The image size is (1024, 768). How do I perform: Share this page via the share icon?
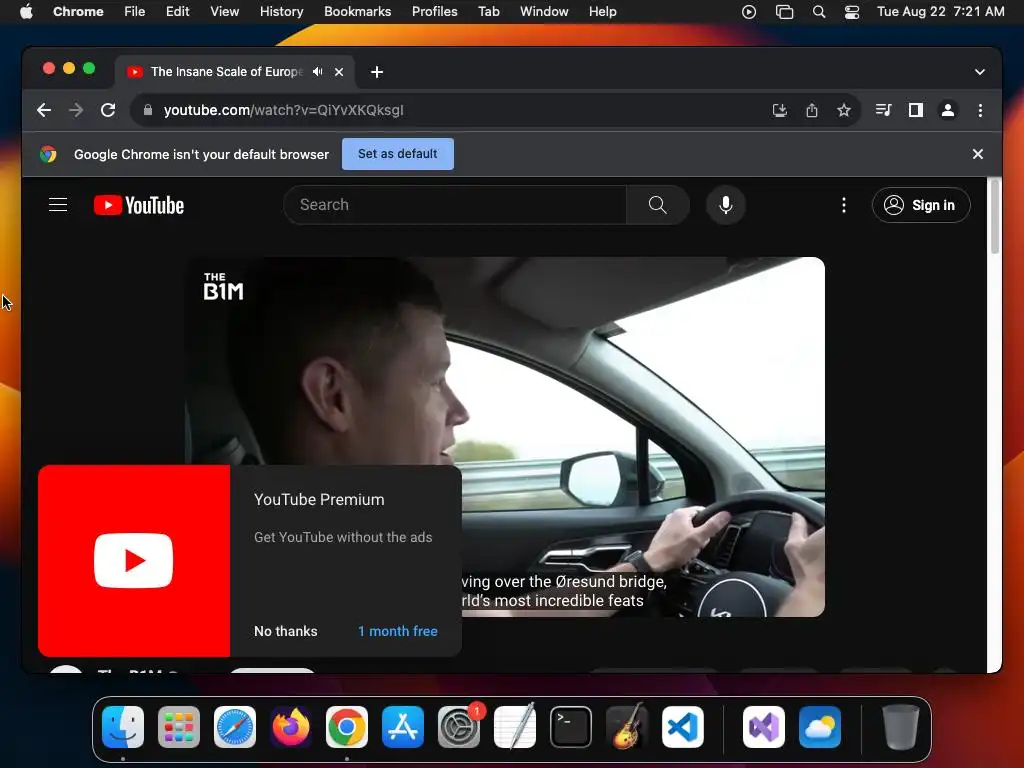click(x=812, y=110)
